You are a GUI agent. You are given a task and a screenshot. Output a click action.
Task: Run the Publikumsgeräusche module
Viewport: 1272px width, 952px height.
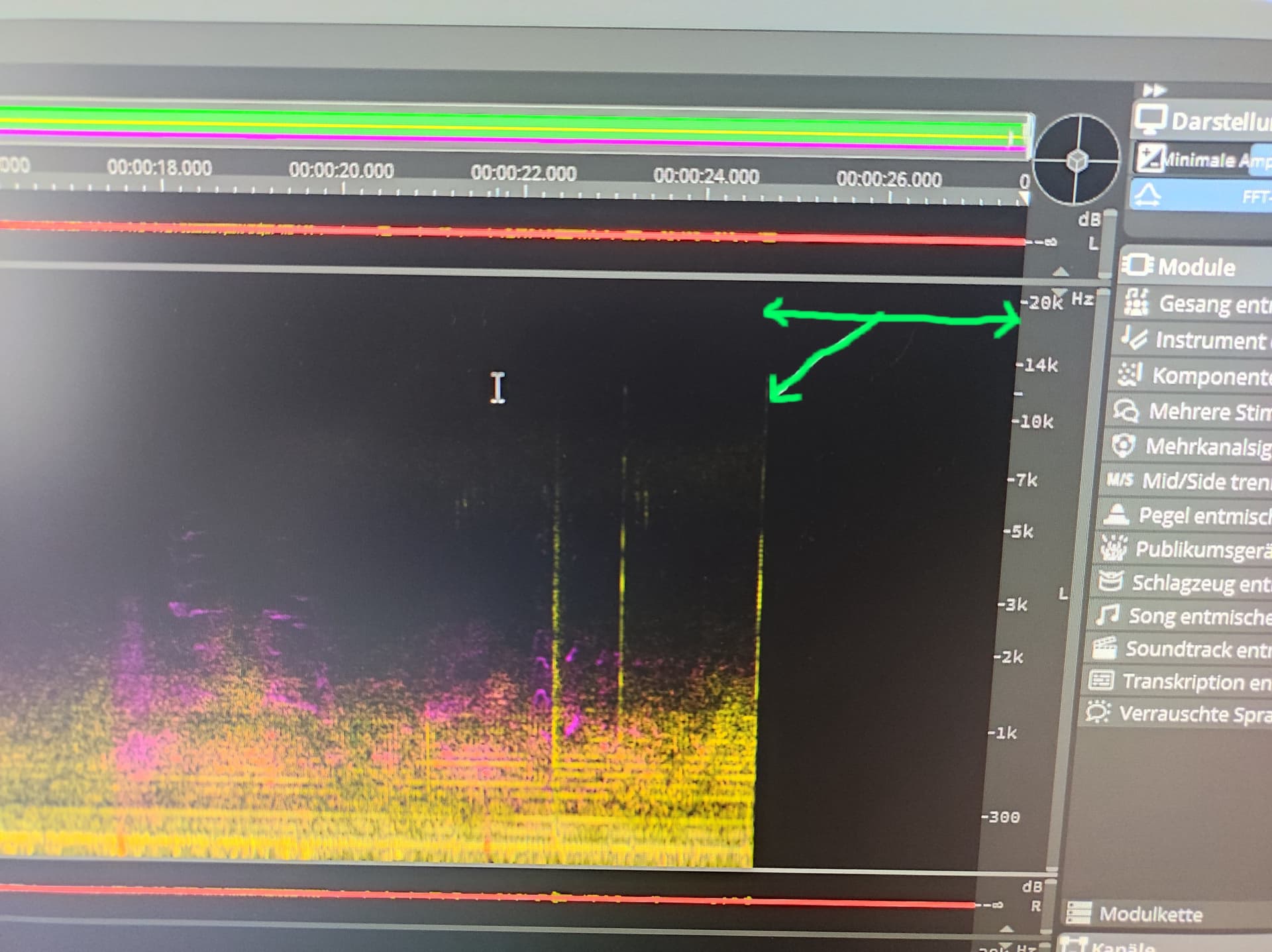[1184, 549]
